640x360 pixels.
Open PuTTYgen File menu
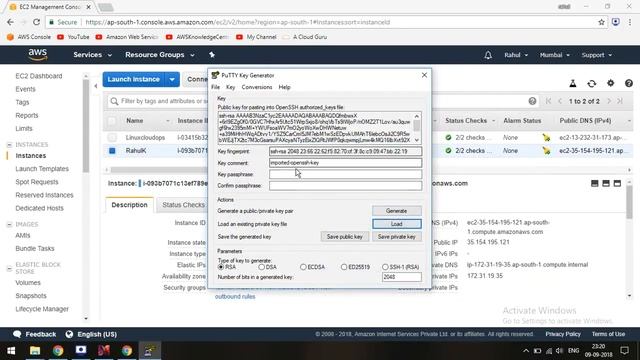pos(216,87)
